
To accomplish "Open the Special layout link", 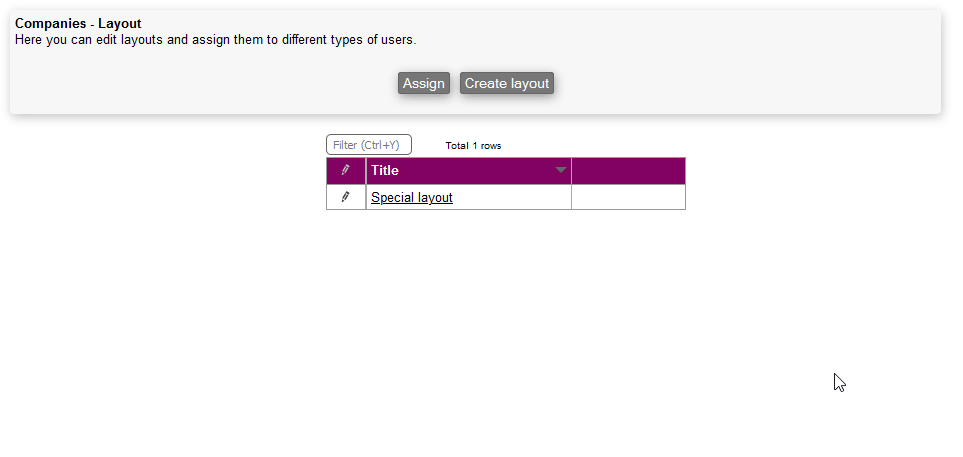I will click(x=411, y=198).
